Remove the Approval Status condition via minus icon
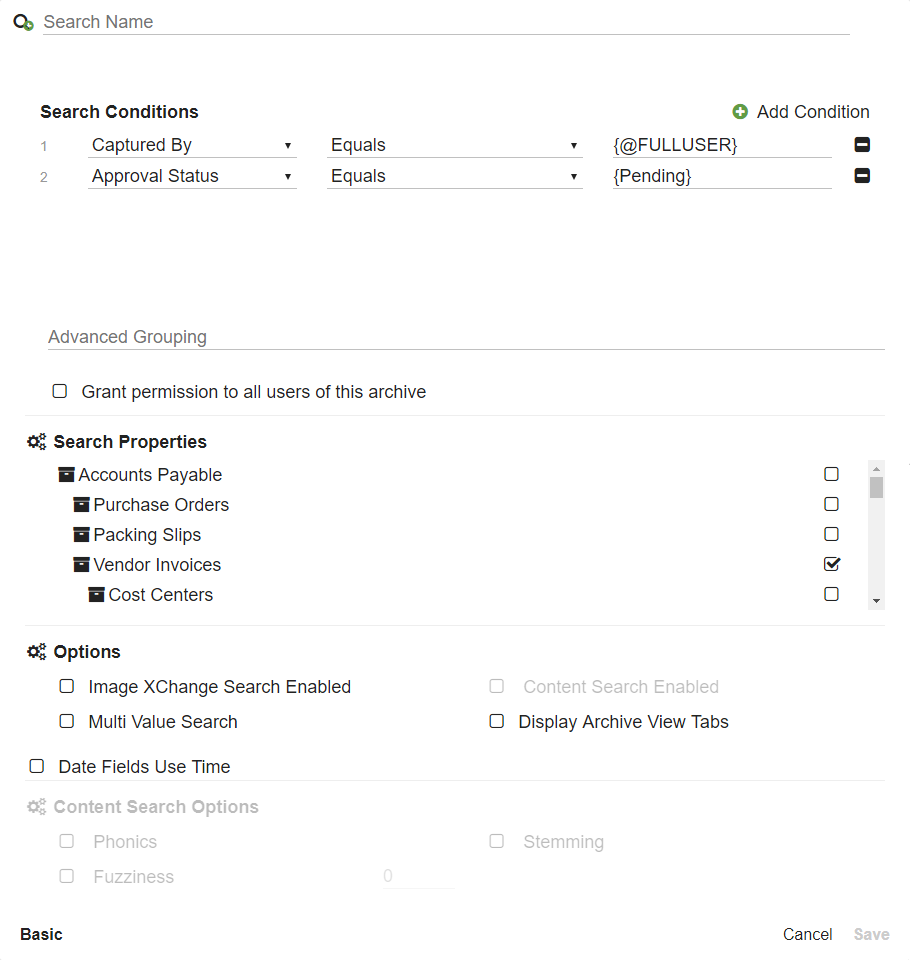Viewport: 910px width, 960px height. [x=862, y=175]
